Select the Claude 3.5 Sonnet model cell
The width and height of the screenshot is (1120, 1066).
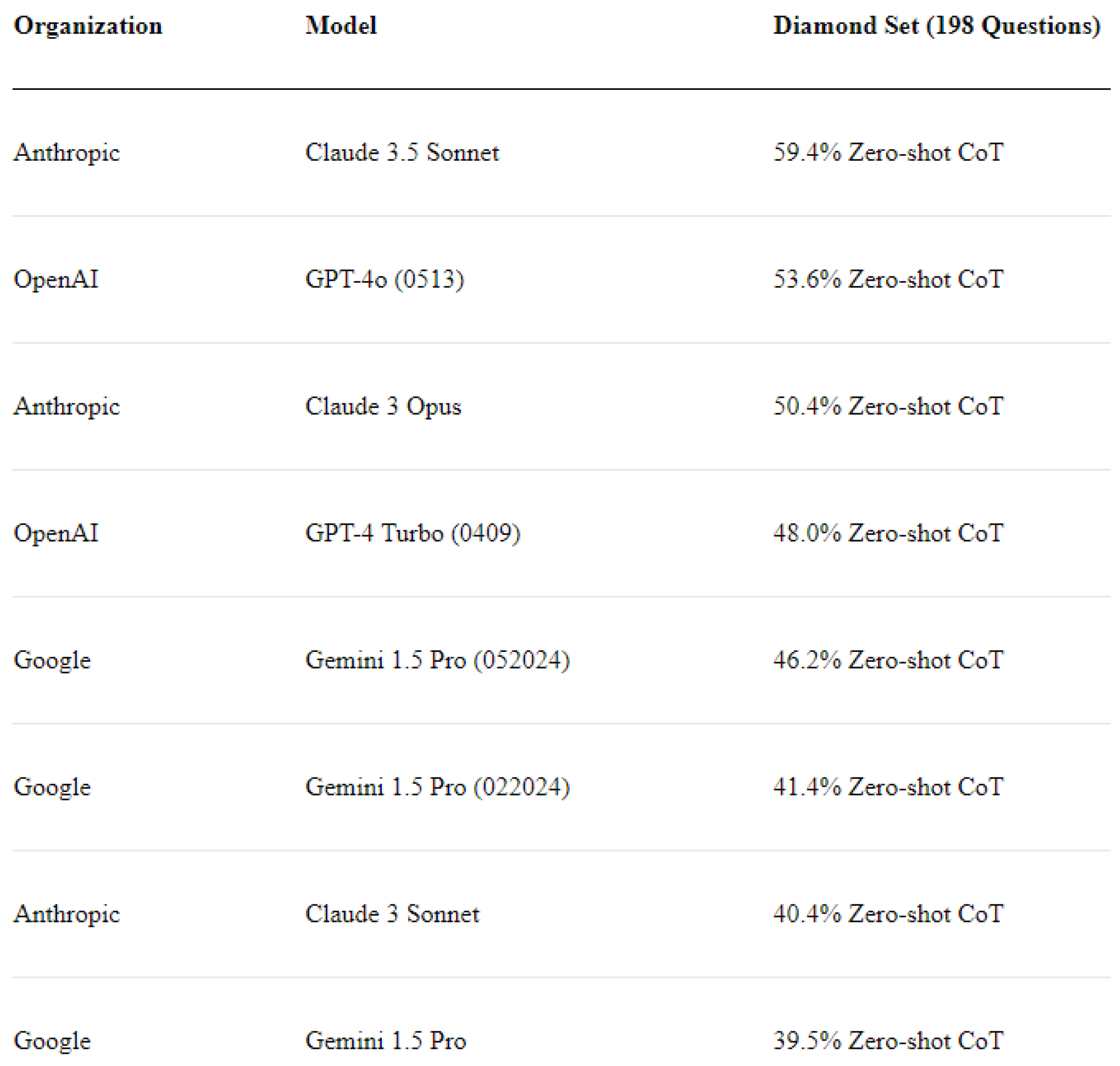(402, 152)
